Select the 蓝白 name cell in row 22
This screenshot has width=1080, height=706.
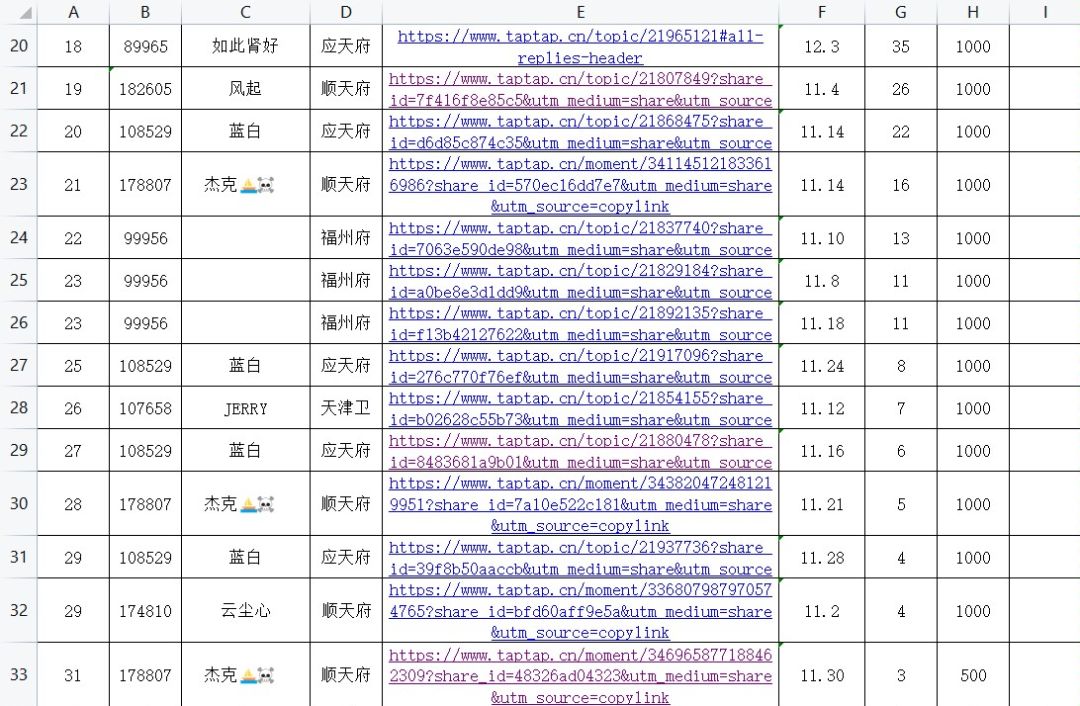tap(245, 131)
